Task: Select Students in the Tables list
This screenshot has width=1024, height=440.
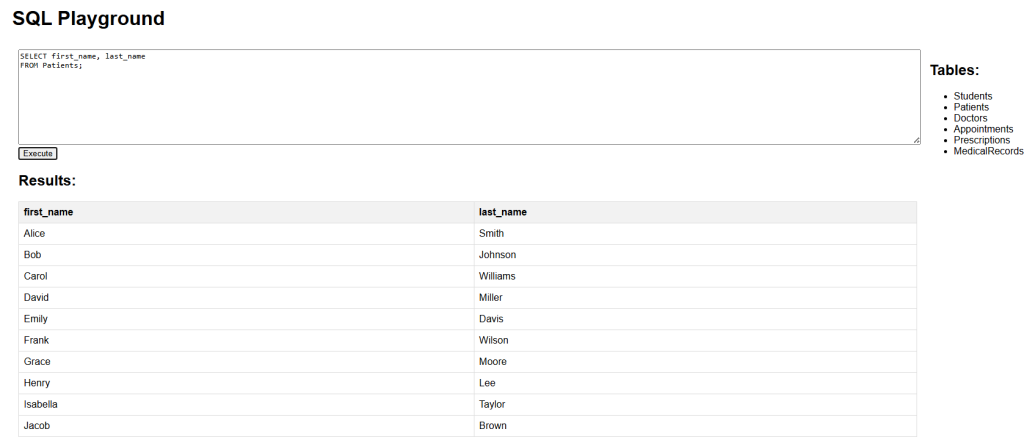Action: (972, 96)
